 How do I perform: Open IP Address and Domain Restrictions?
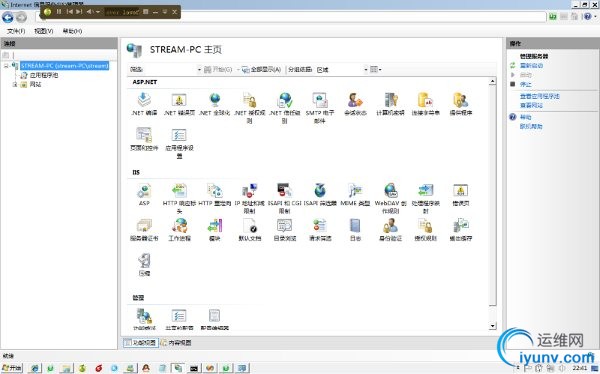(249, 191)
